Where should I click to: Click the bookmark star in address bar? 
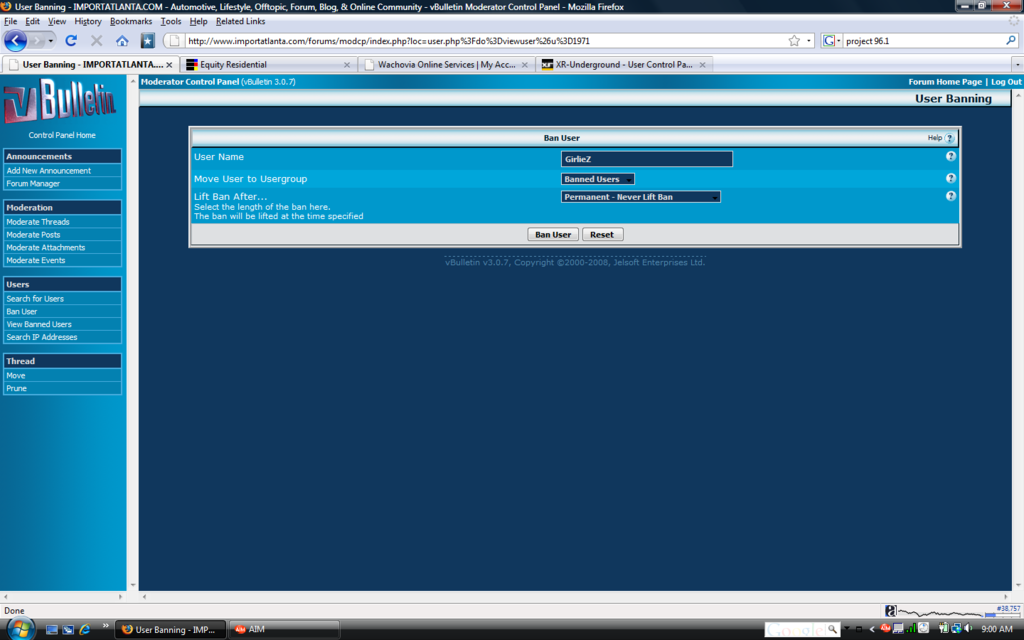794,41
